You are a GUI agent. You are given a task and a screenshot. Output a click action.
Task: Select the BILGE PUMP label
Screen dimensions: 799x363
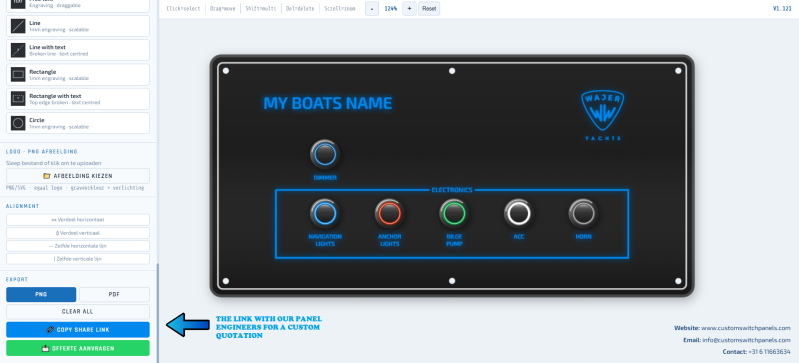pos(454,240)
